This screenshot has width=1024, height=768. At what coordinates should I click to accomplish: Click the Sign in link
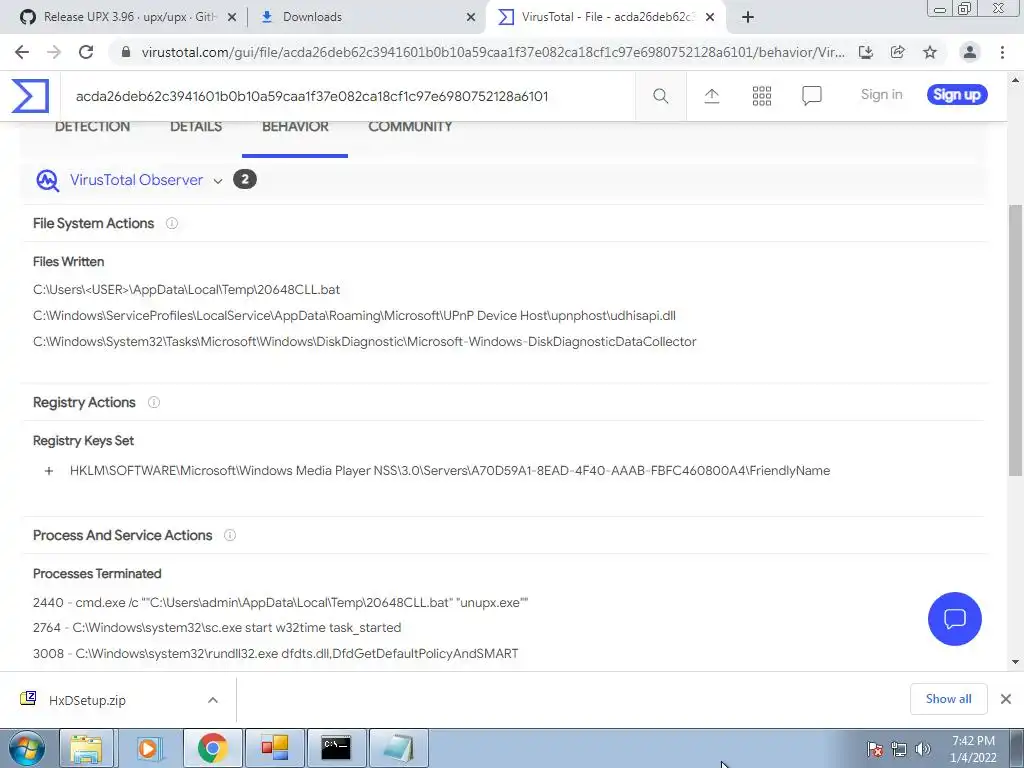pos(882,95)
